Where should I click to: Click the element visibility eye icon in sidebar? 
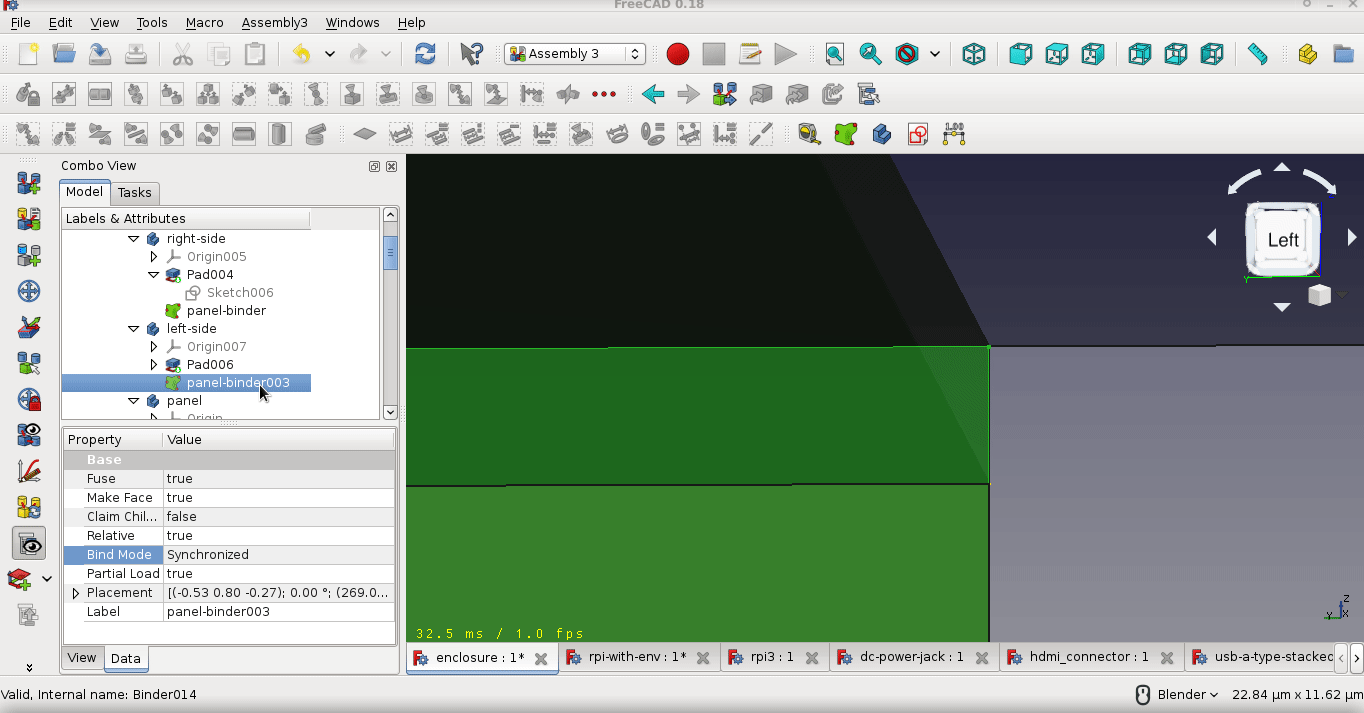click(29, 543)
